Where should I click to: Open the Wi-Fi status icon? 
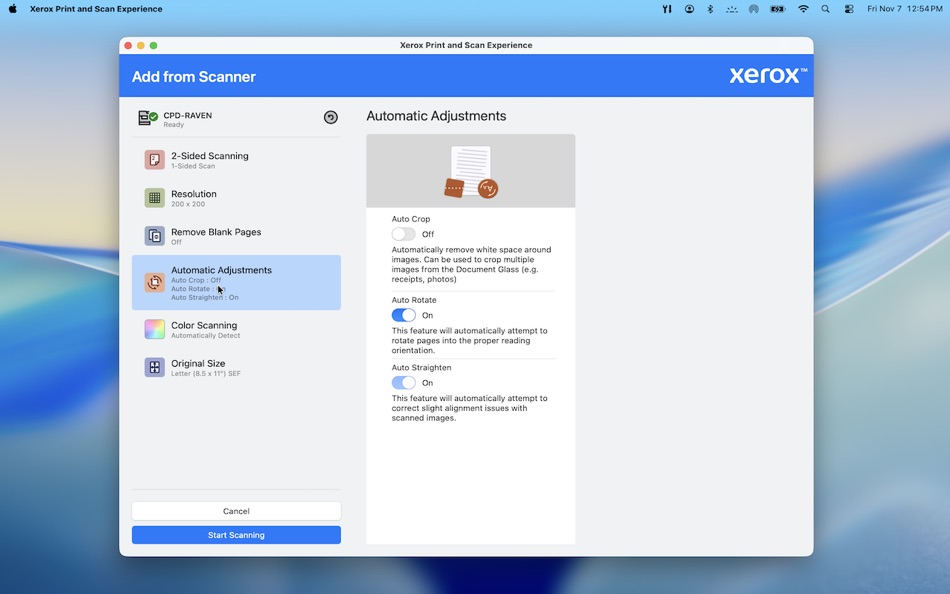[x=802, y=8]
